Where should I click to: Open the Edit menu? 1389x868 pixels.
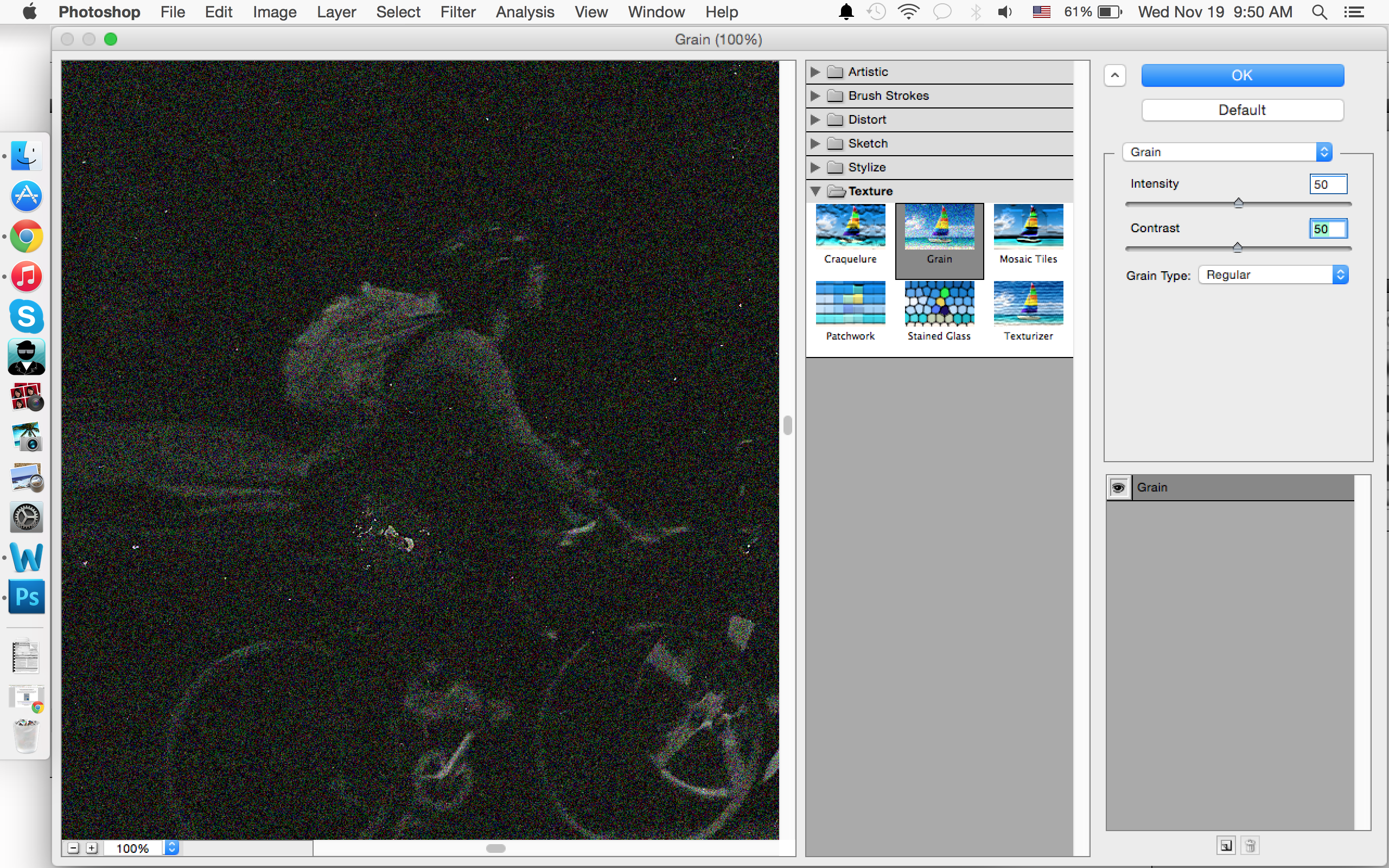coord(219,12)
